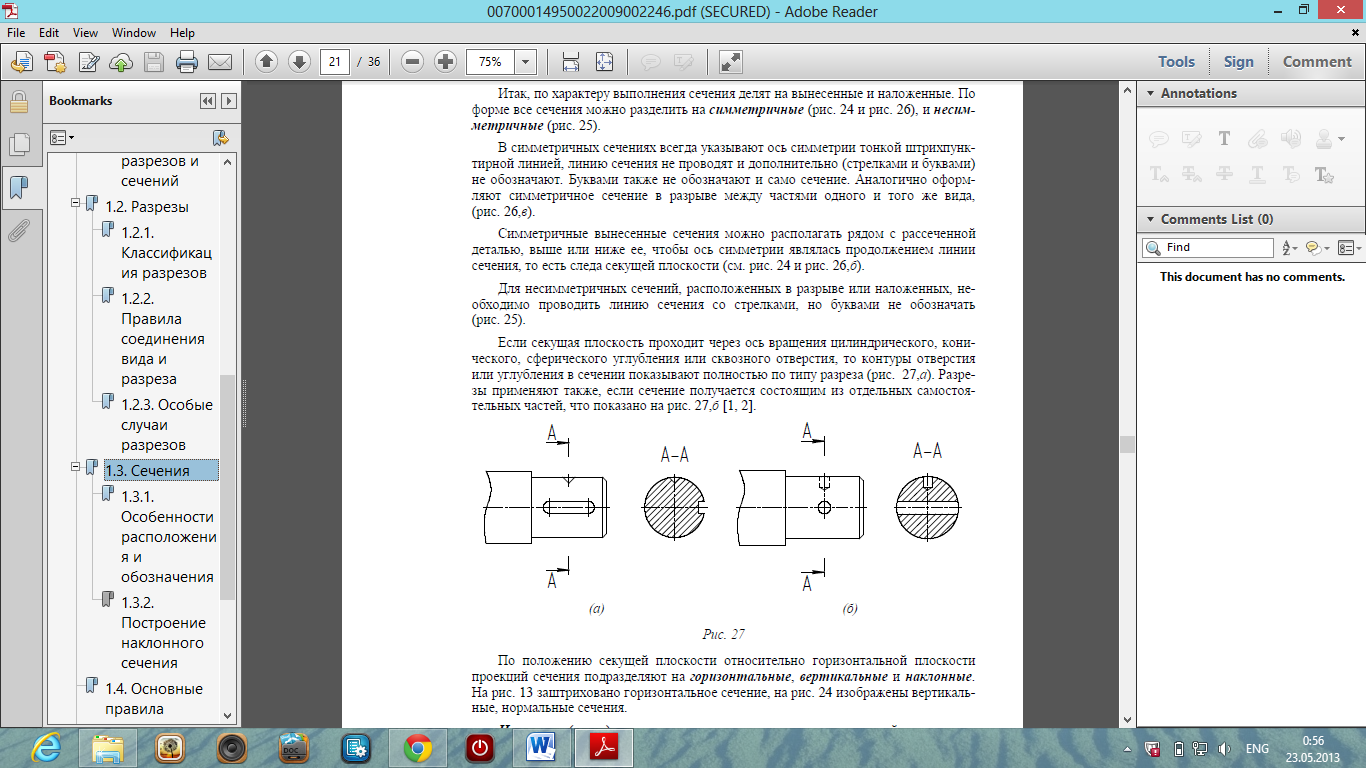Click the bookmarks panel scrollbar thumb
The width and height of the screenshot is (1366, 768).
coord(228,487)
